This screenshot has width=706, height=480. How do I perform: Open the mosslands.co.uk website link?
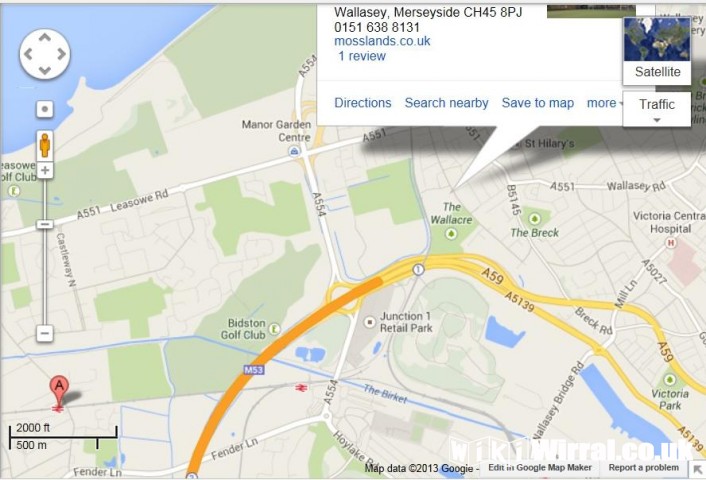point(382,41)
